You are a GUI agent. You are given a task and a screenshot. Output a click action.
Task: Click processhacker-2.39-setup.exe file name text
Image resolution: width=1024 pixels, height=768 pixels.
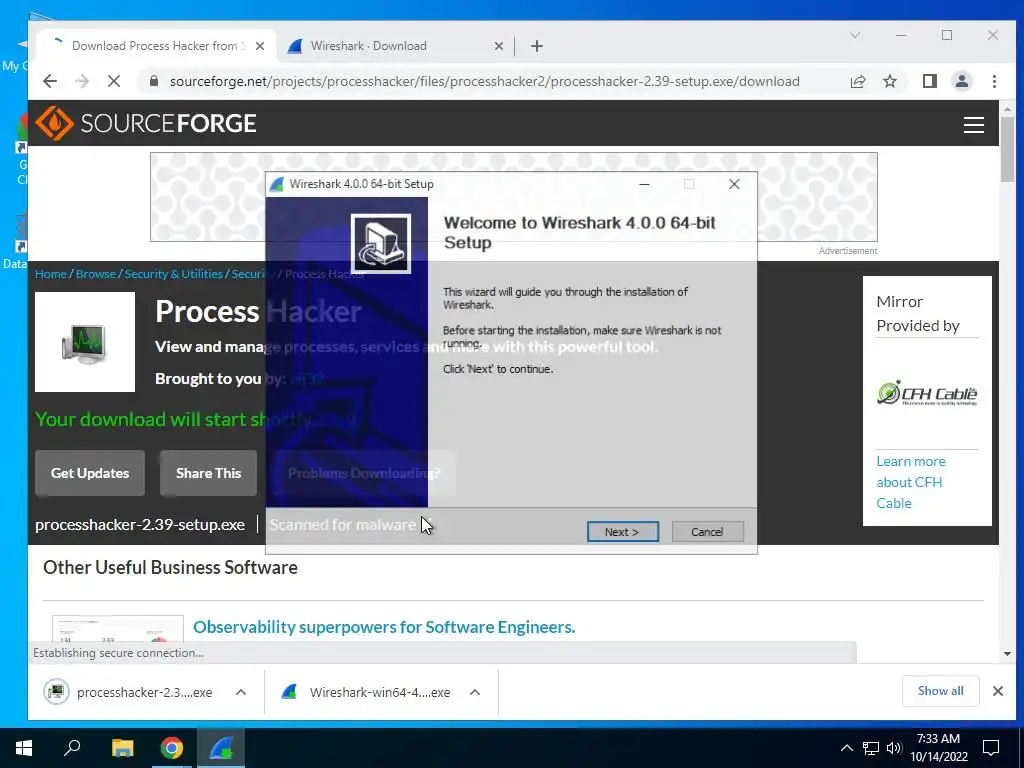point(140,524)
